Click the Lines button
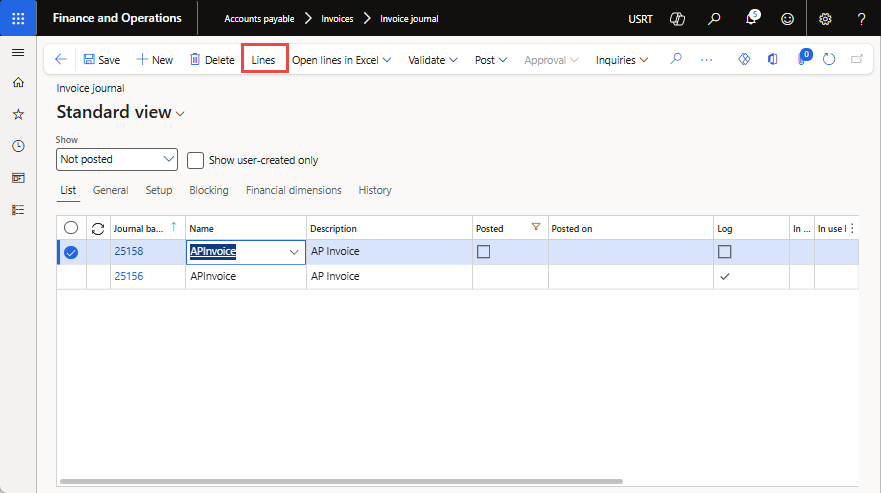The image size is (881, 493). 264,60
